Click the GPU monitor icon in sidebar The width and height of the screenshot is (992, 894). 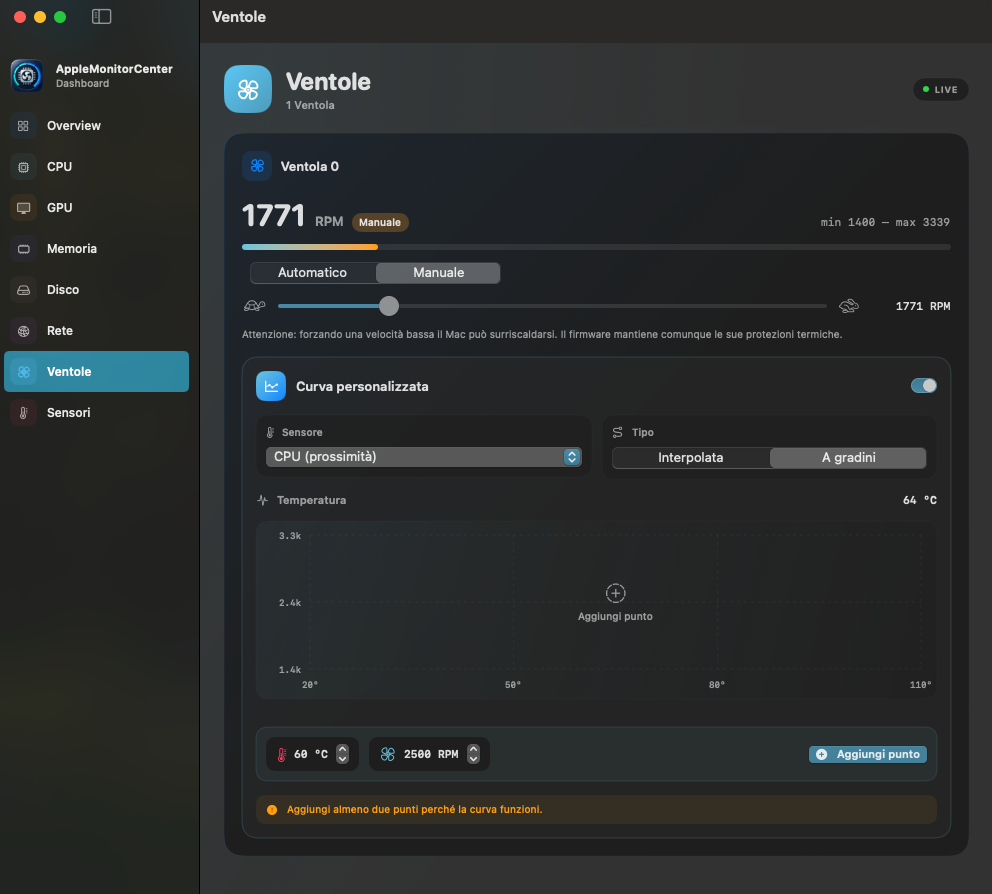tap(23, 208)
